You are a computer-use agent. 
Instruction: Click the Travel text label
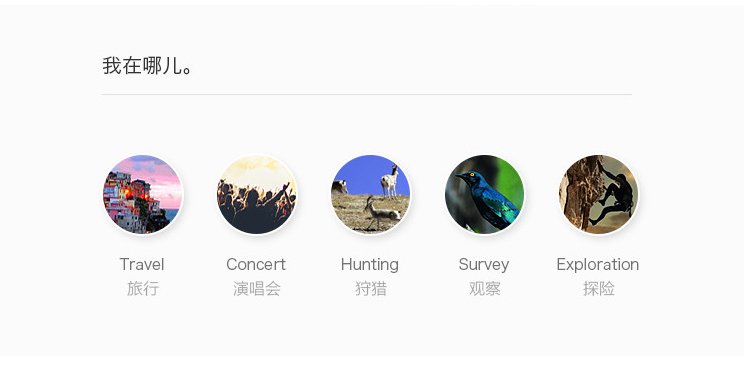click(x=142, y=264)
